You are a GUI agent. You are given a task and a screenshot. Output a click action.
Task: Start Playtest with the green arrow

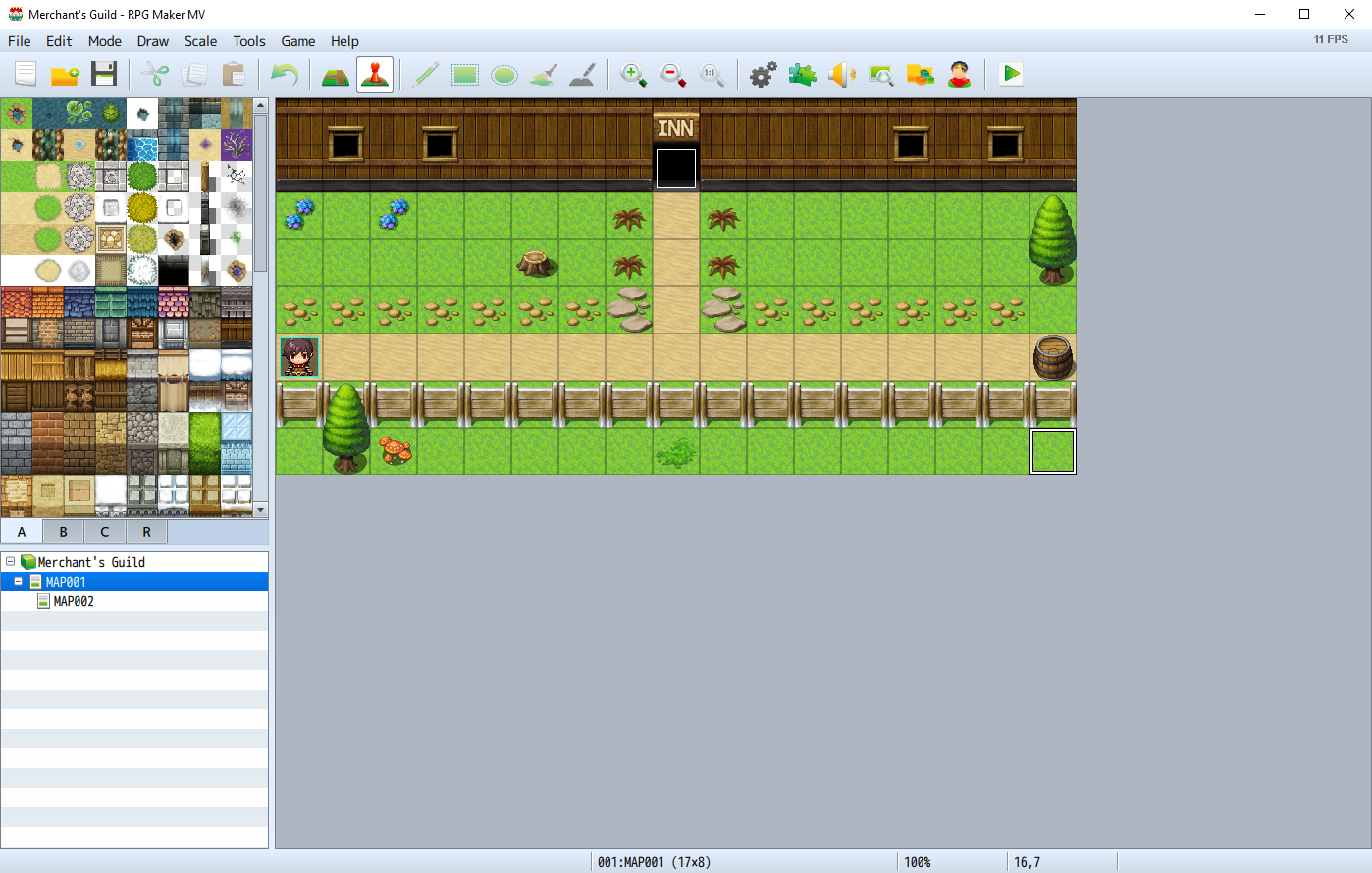tap(1011, 75)
